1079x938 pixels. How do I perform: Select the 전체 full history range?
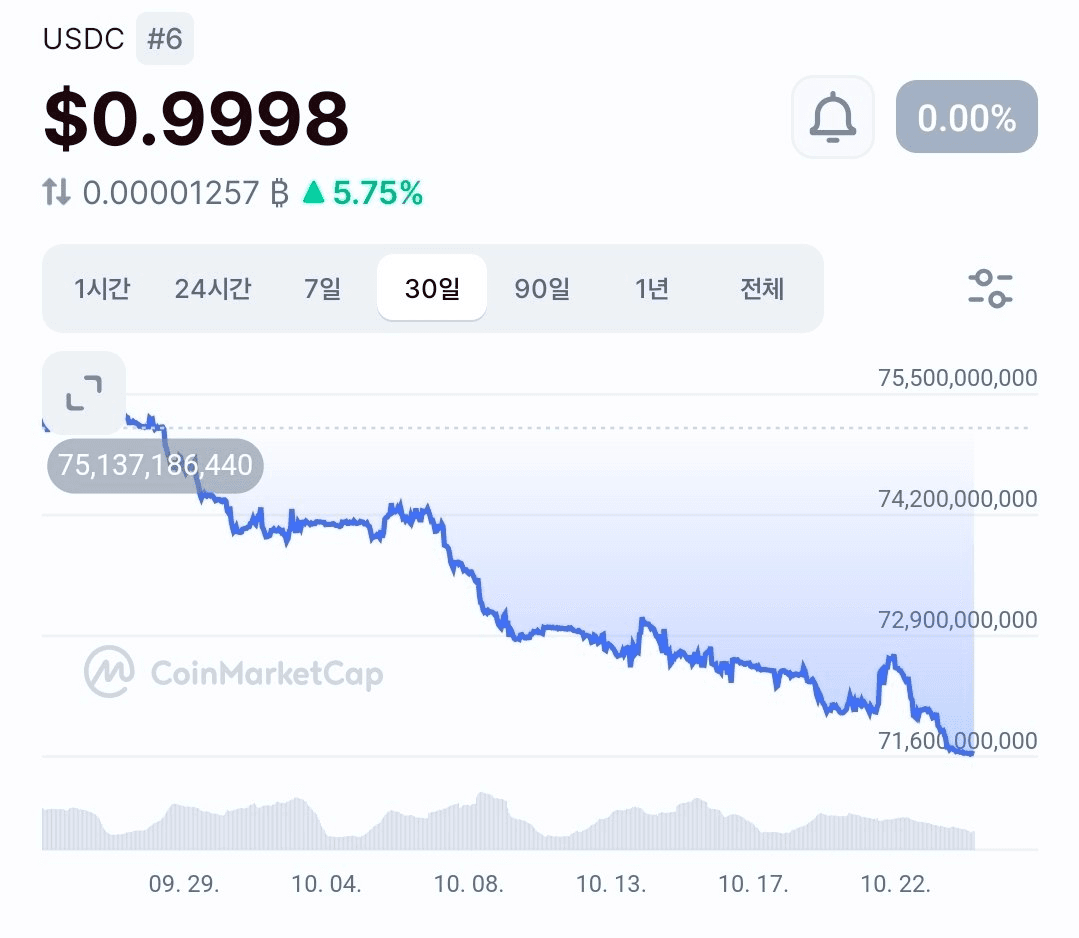[762, 288]
